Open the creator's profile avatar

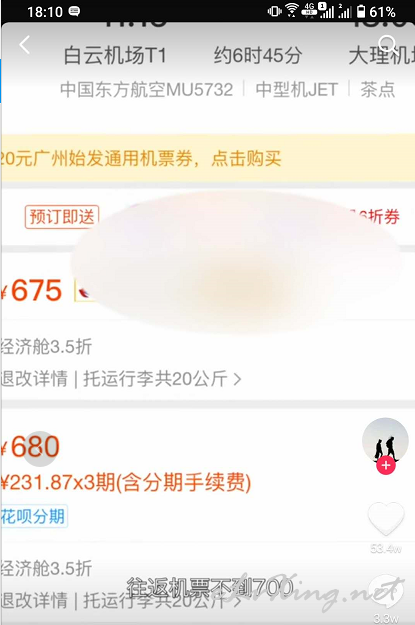[x=385, y=440]
